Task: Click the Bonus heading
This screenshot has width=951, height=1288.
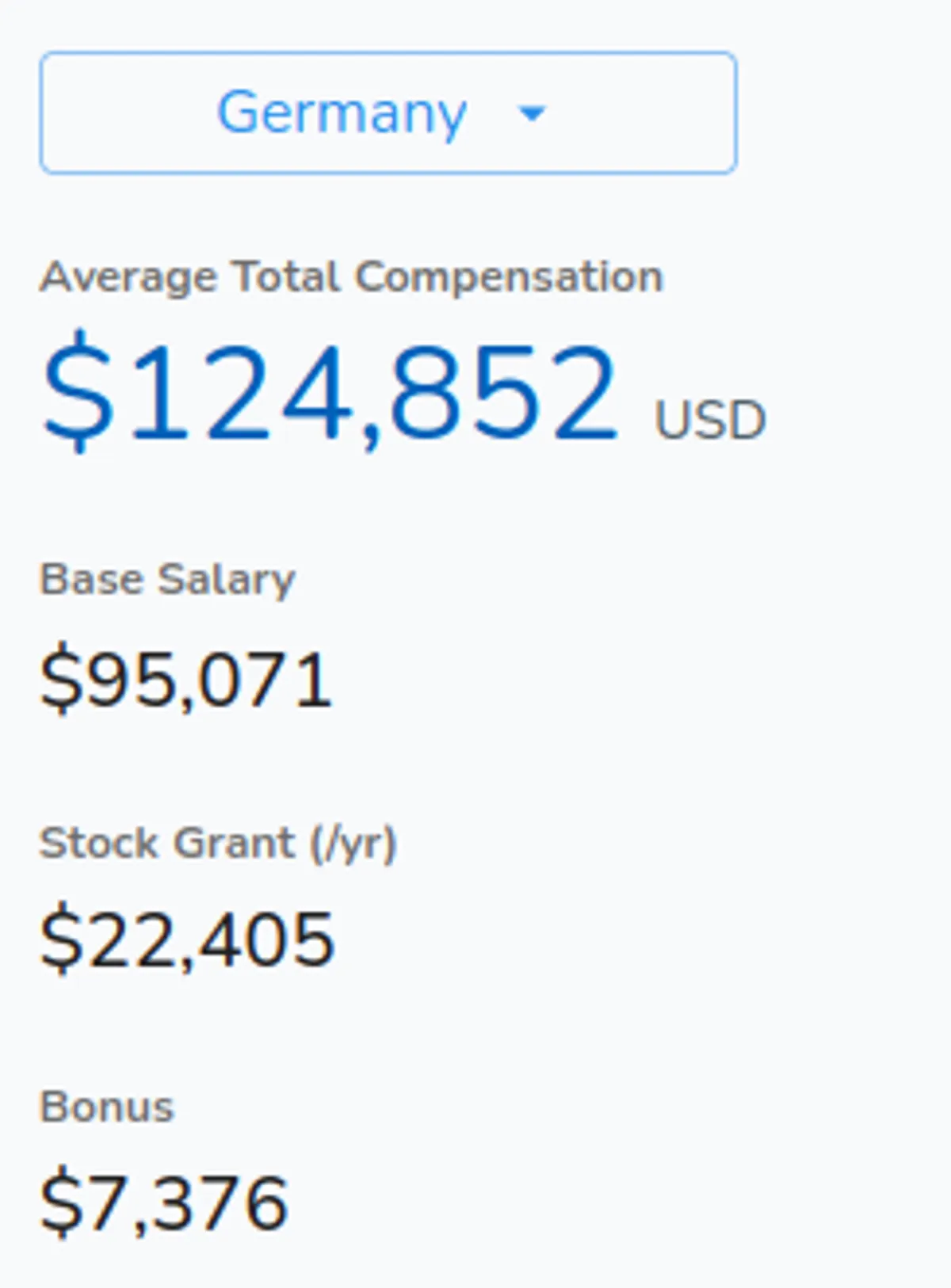Action: tap(107, 1107)
